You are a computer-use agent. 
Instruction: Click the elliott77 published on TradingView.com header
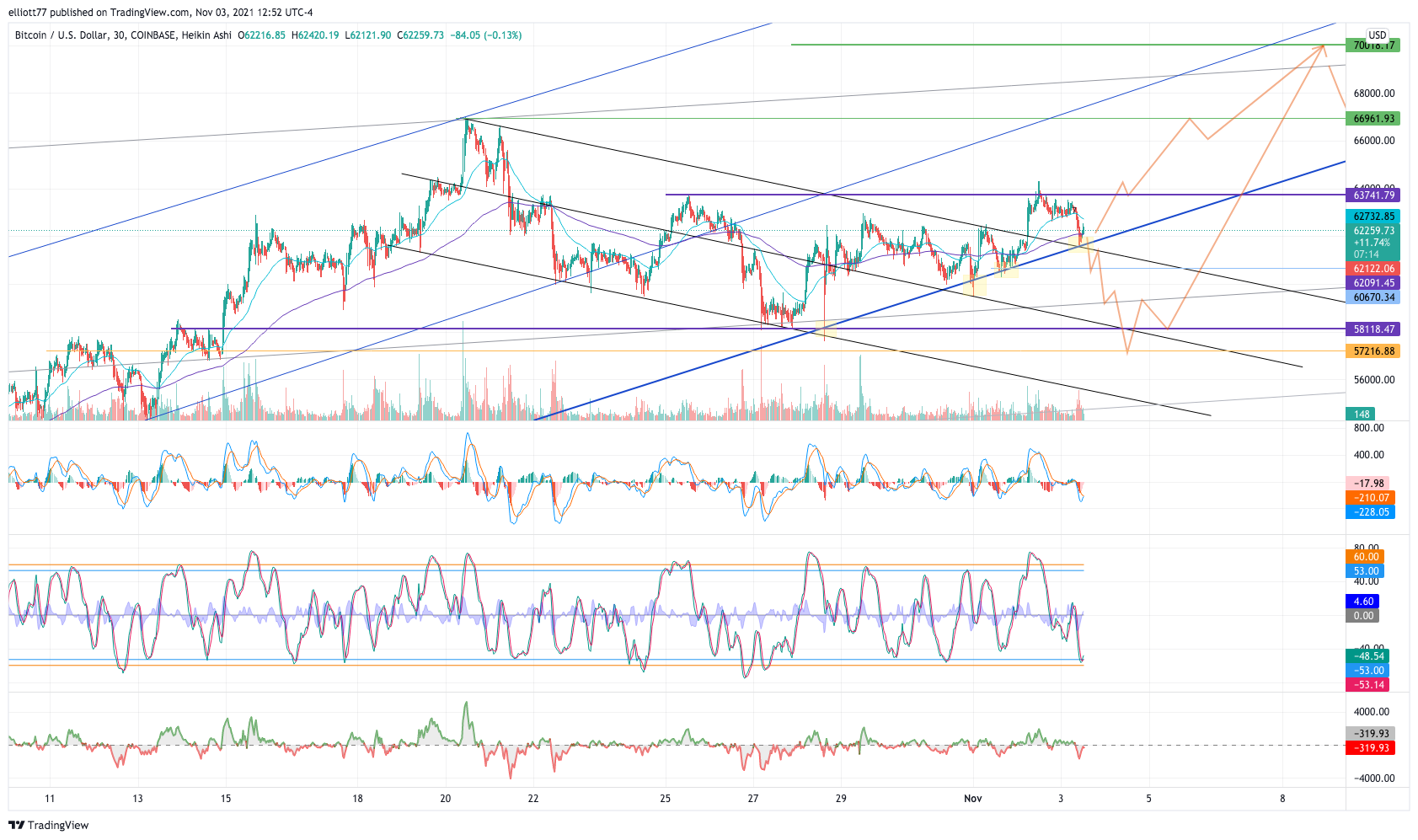160,13
